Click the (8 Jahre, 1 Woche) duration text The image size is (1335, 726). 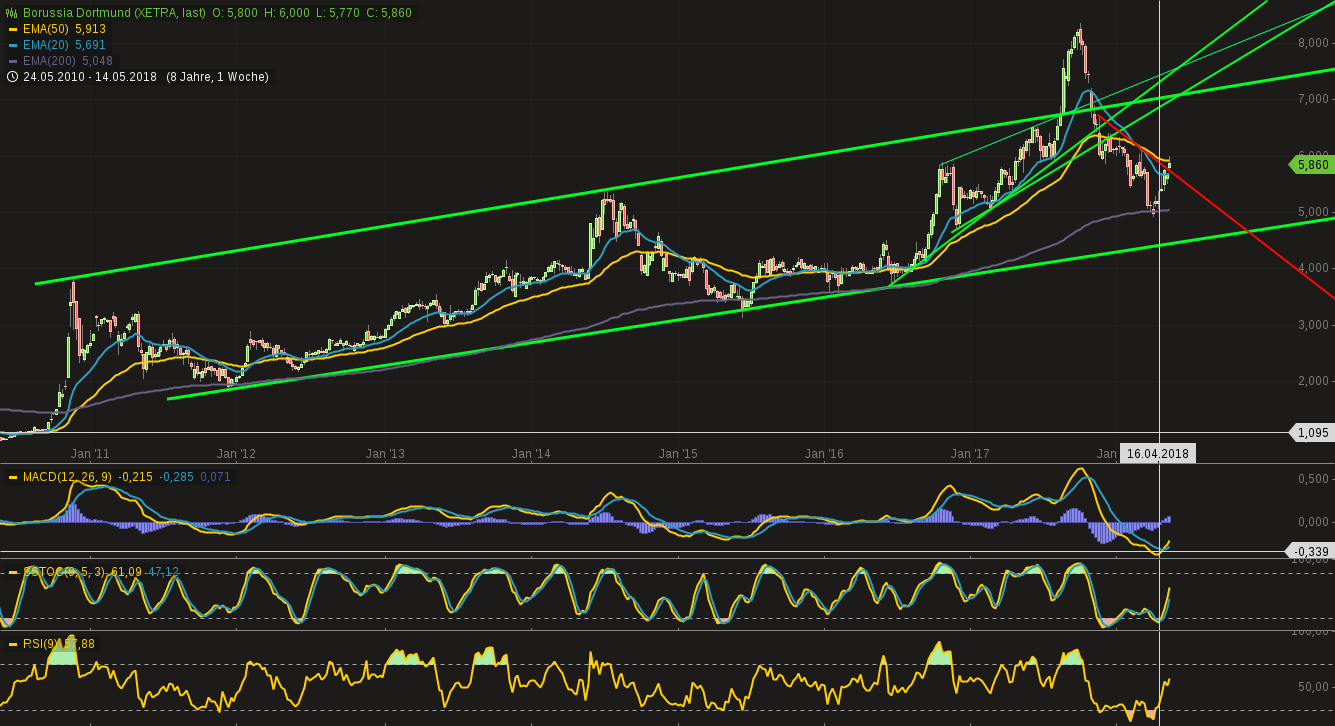[x=217, y=77]
